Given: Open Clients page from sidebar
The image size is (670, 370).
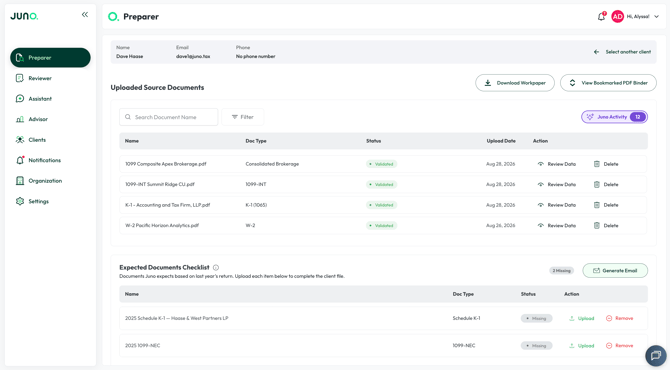Looking at the screenshot, I should 37,140.
